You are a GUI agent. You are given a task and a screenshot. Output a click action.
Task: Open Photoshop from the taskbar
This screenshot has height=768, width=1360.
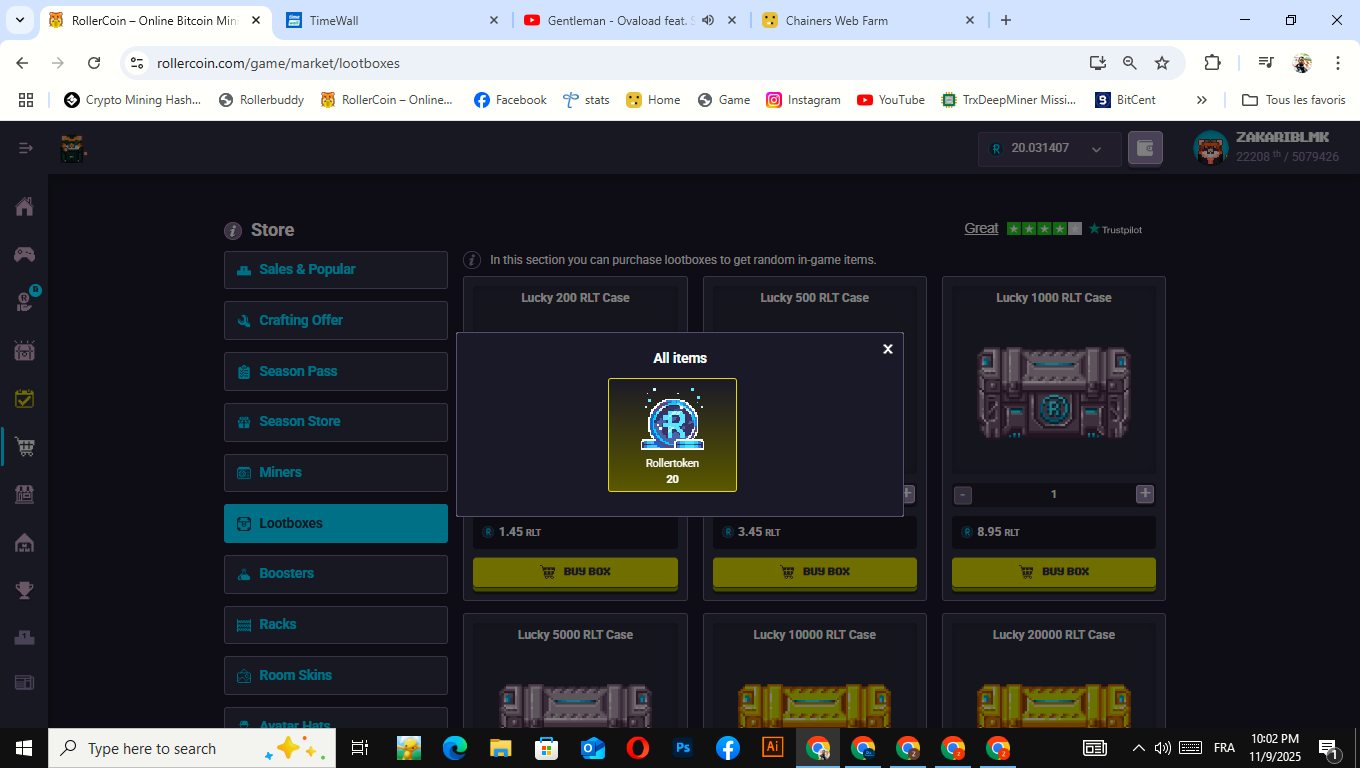[x=683, y=748]
